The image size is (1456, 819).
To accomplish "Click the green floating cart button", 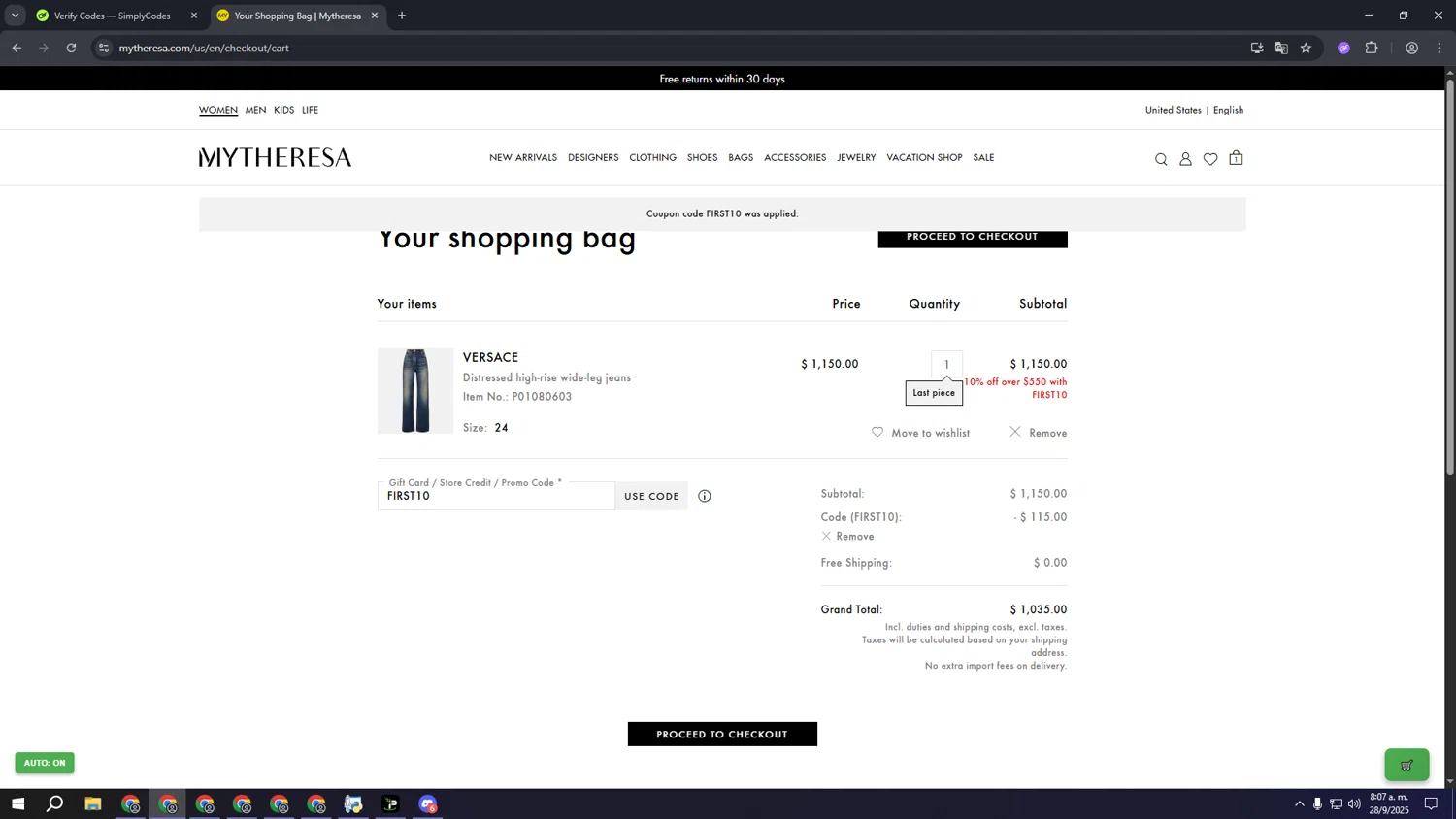I will point(1406,765).
